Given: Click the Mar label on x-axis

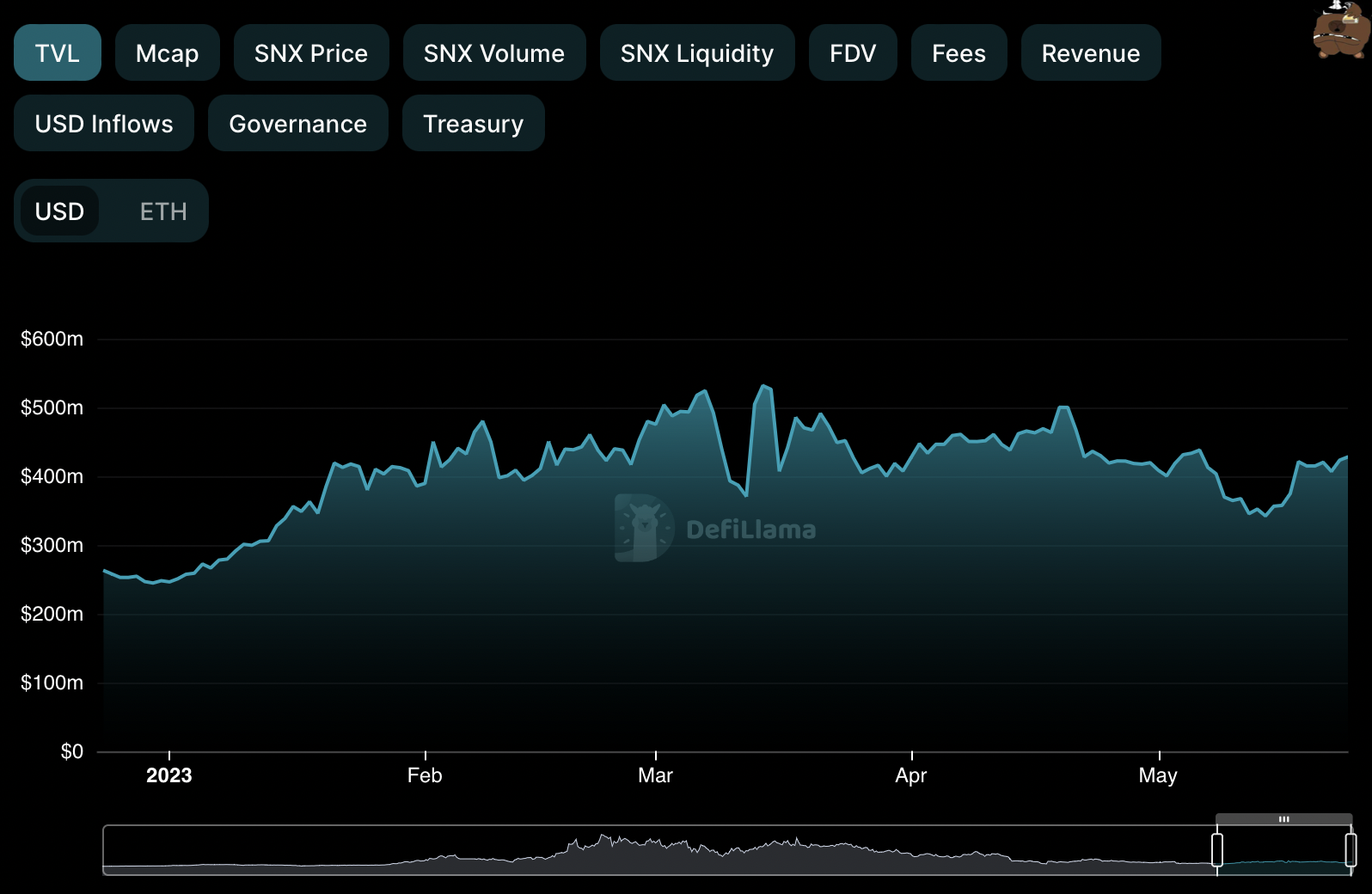Looking at the screenshot, I should pyautogui.click(x=655, y=775).
